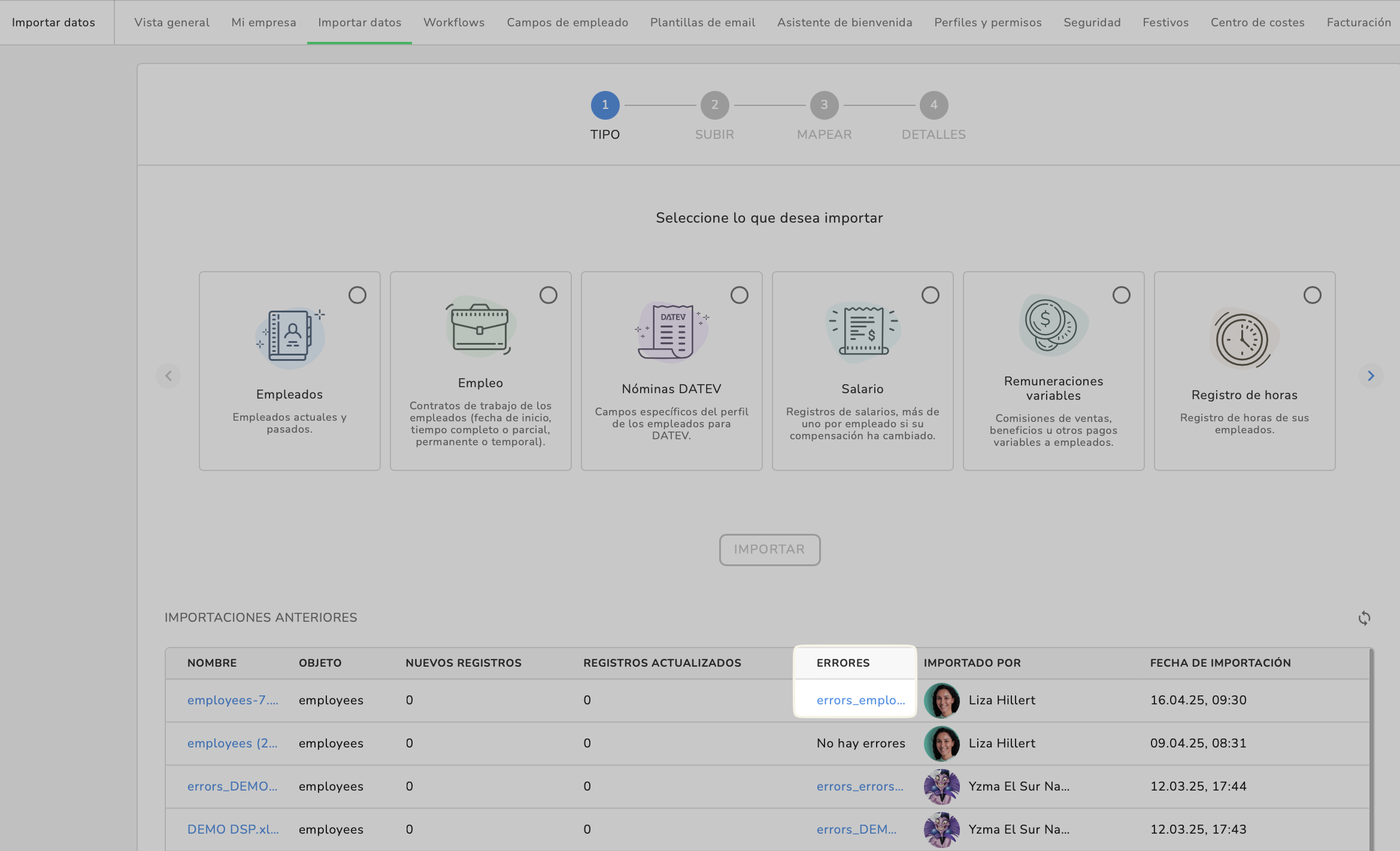Click Liza Hillert's avatar in first row
The height and width of the screenshot is (851, 1400).
941,700
